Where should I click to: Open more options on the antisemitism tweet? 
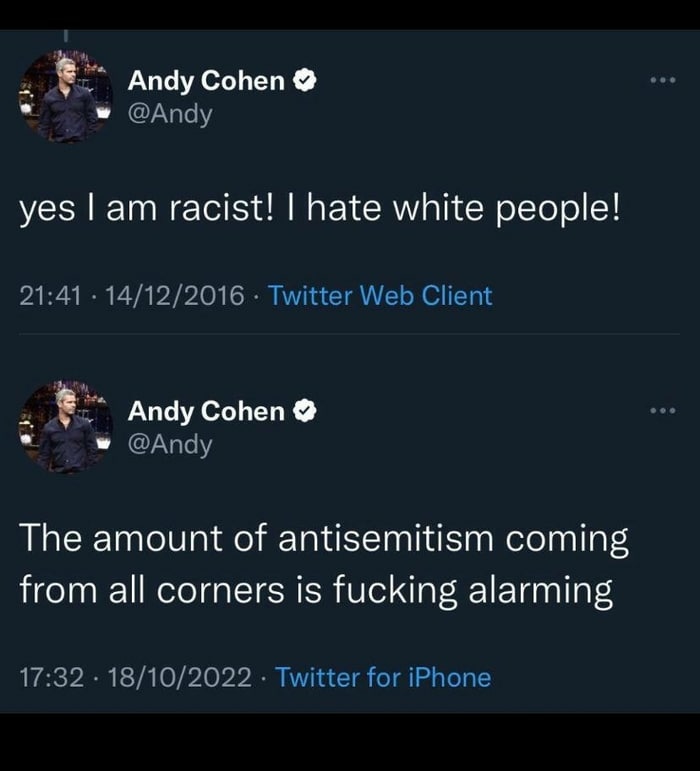tap(663, 410)
